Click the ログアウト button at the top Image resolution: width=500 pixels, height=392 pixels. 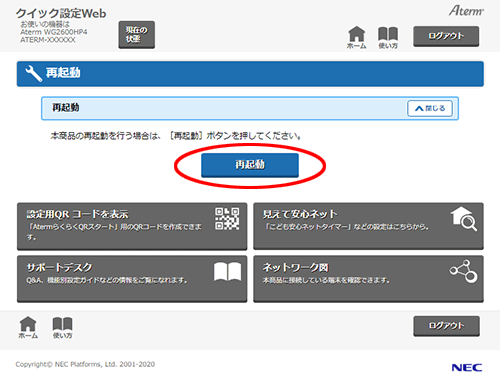pos(446,36)
